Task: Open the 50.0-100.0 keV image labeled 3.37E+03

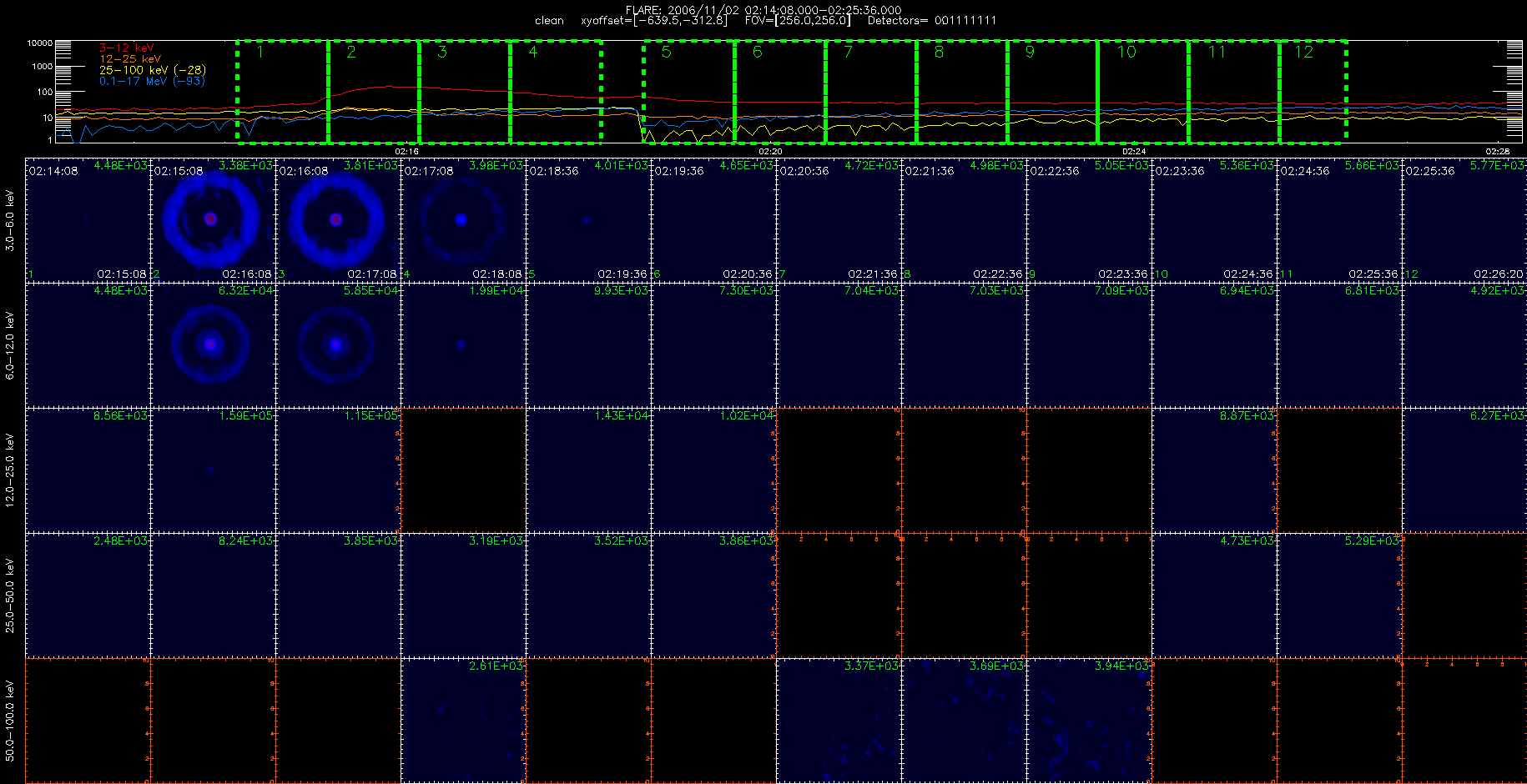Action: click(839, 720)
